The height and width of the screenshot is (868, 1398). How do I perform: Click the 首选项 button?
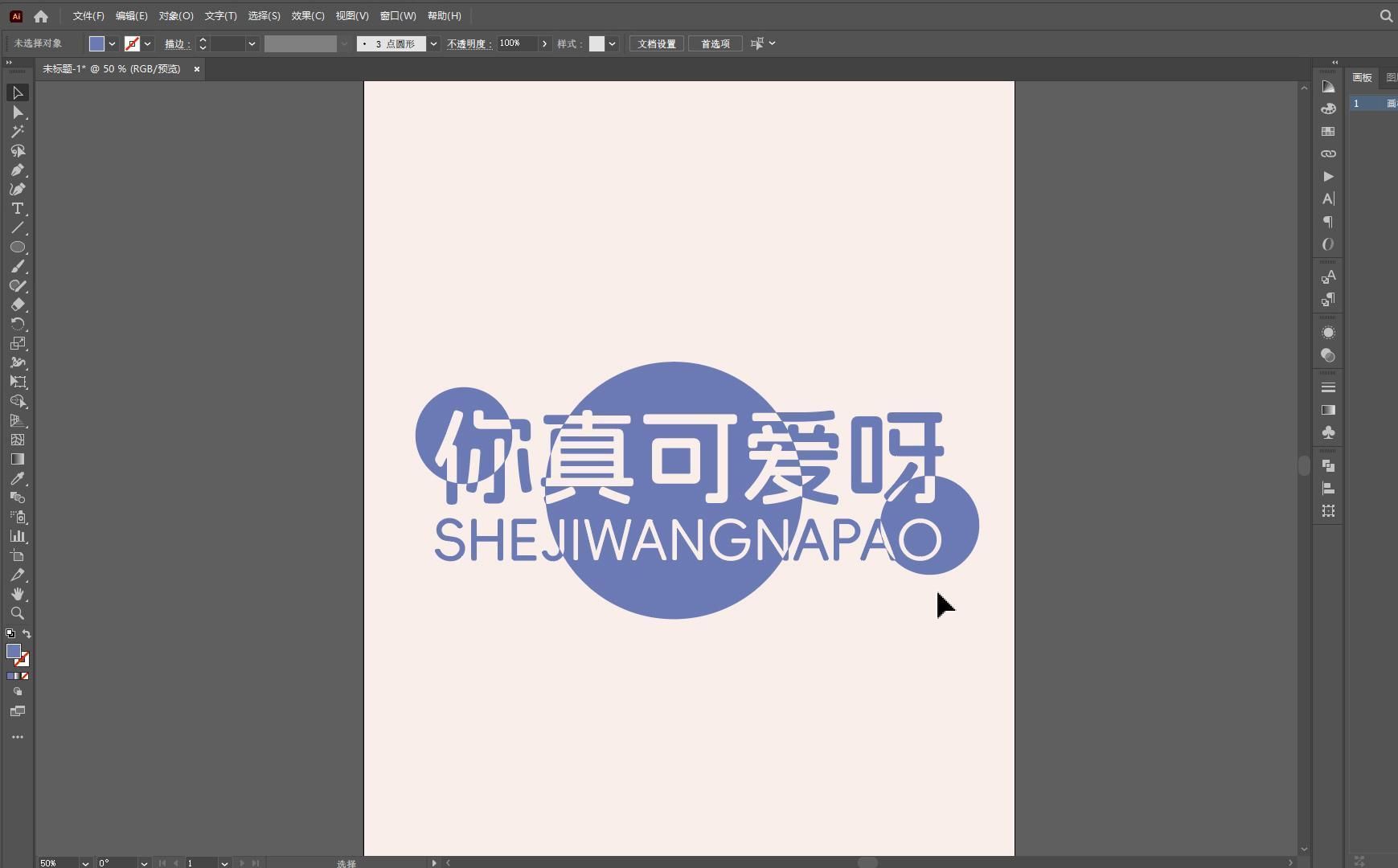tap(715, 44)
